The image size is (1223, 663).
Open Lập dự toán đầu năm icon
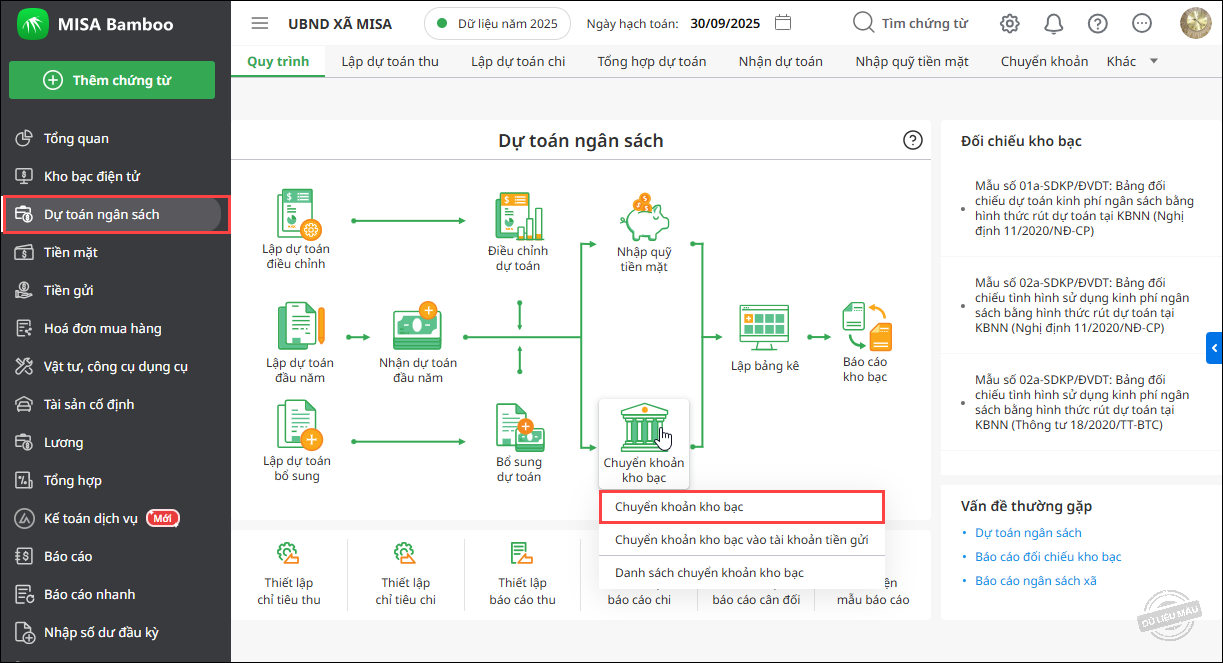[300, 328]
